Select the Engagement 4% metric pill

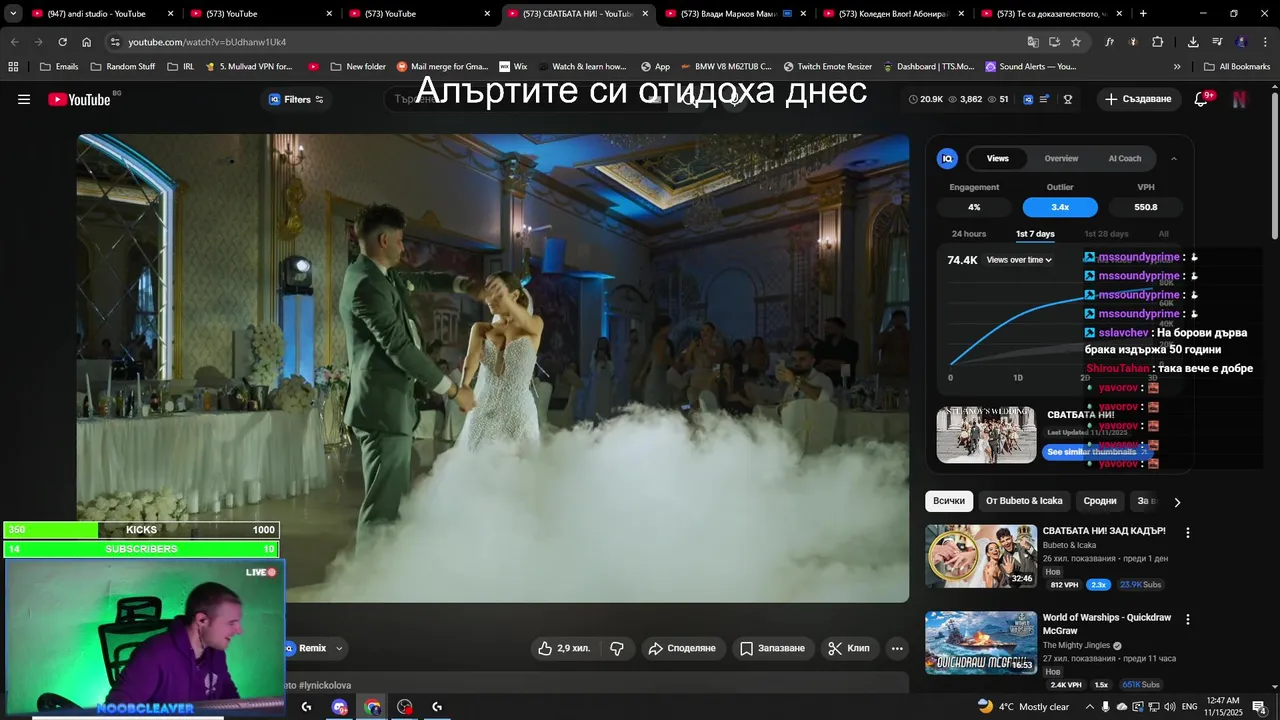(x=974, y=207)
